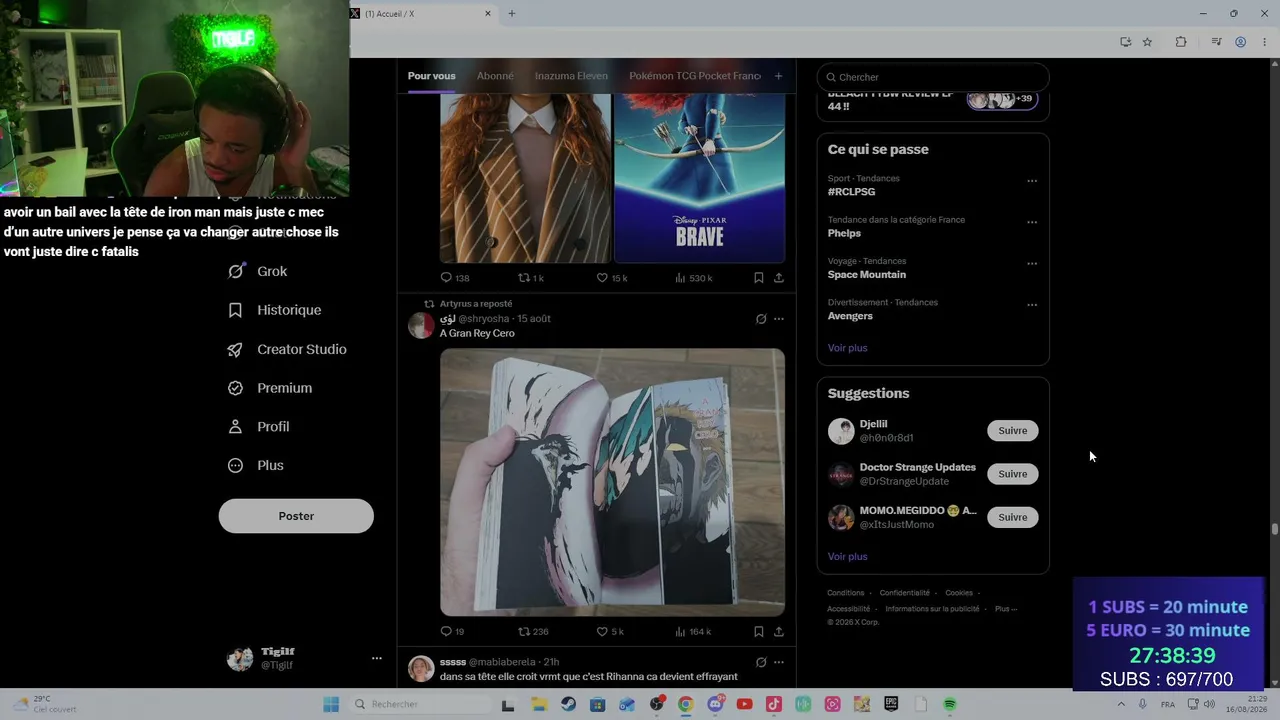The height and width of the screenshot is (720, 1280).
Task: Open Steam from the taskbar
Action: 569,704
